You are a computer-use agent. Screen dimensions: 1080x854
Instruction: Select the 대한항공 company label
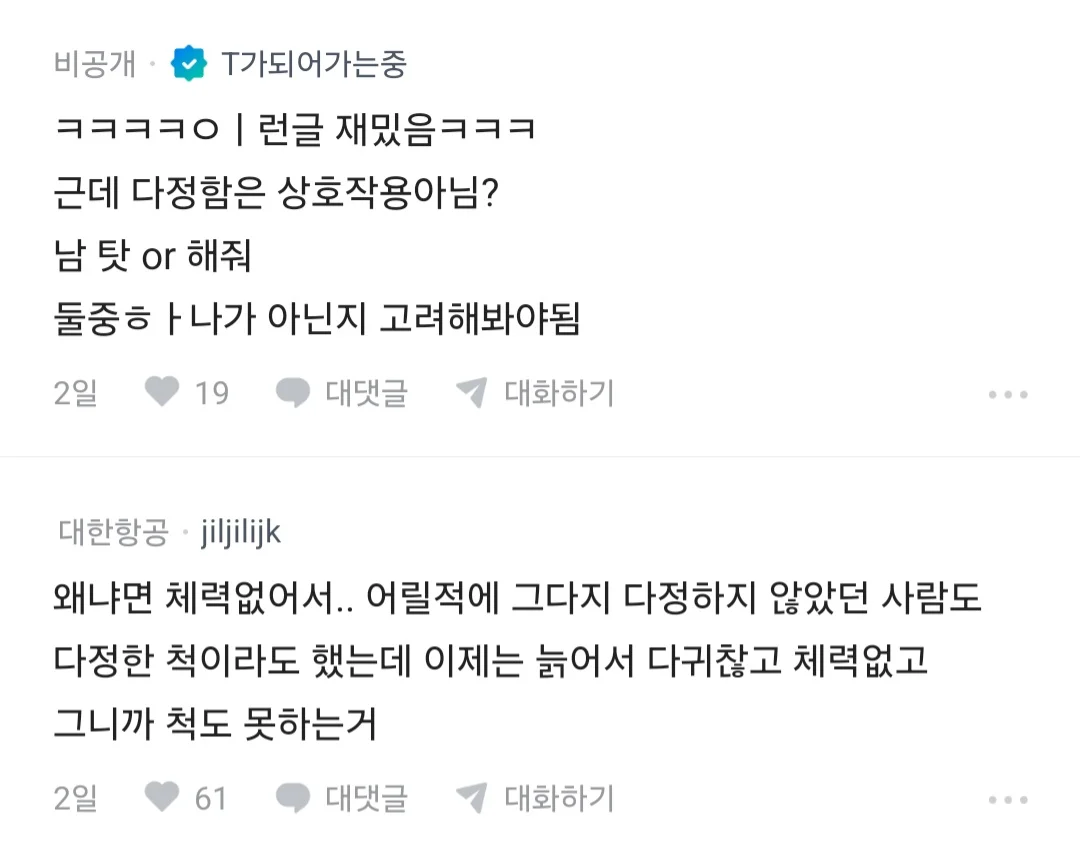113,533
